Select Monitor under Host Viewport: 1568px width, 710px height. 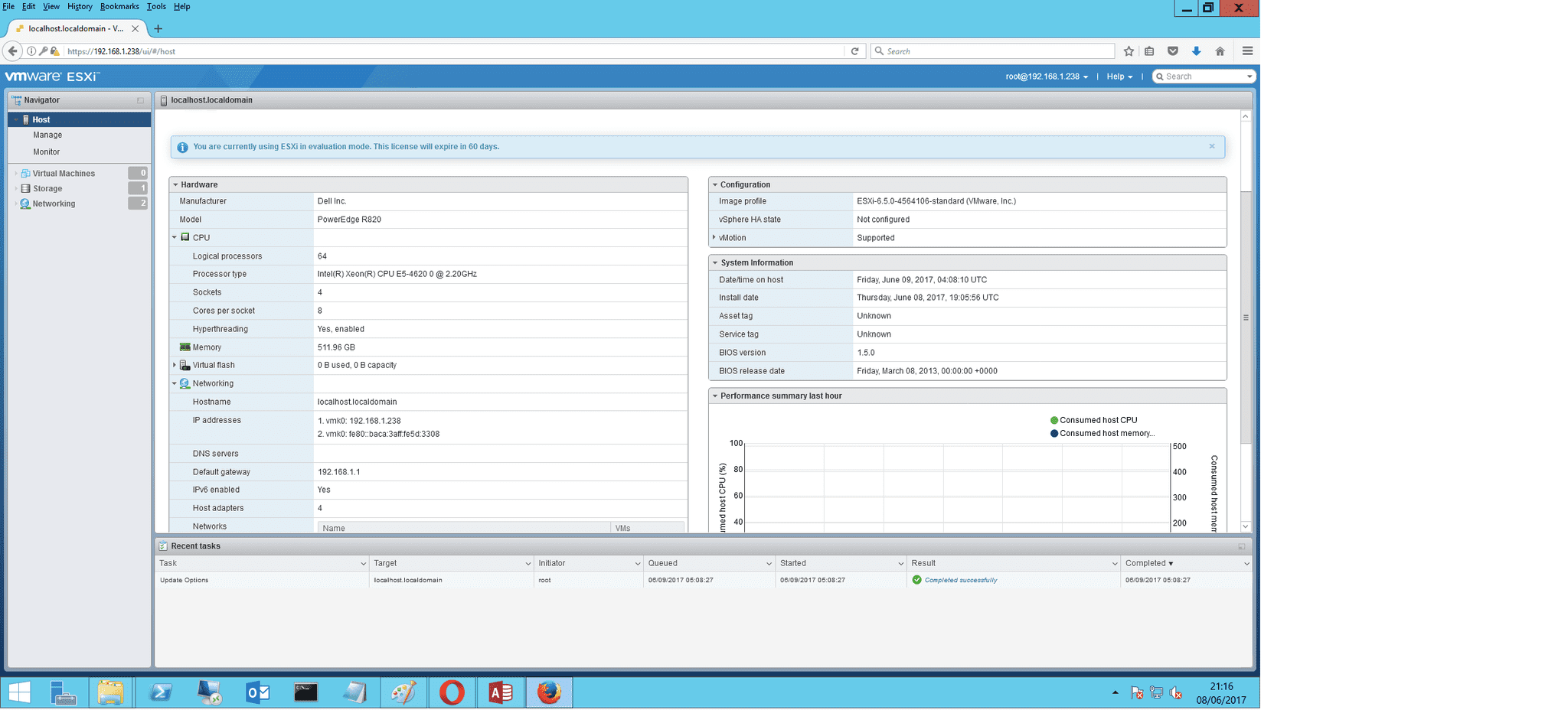[x=46, y=151]
